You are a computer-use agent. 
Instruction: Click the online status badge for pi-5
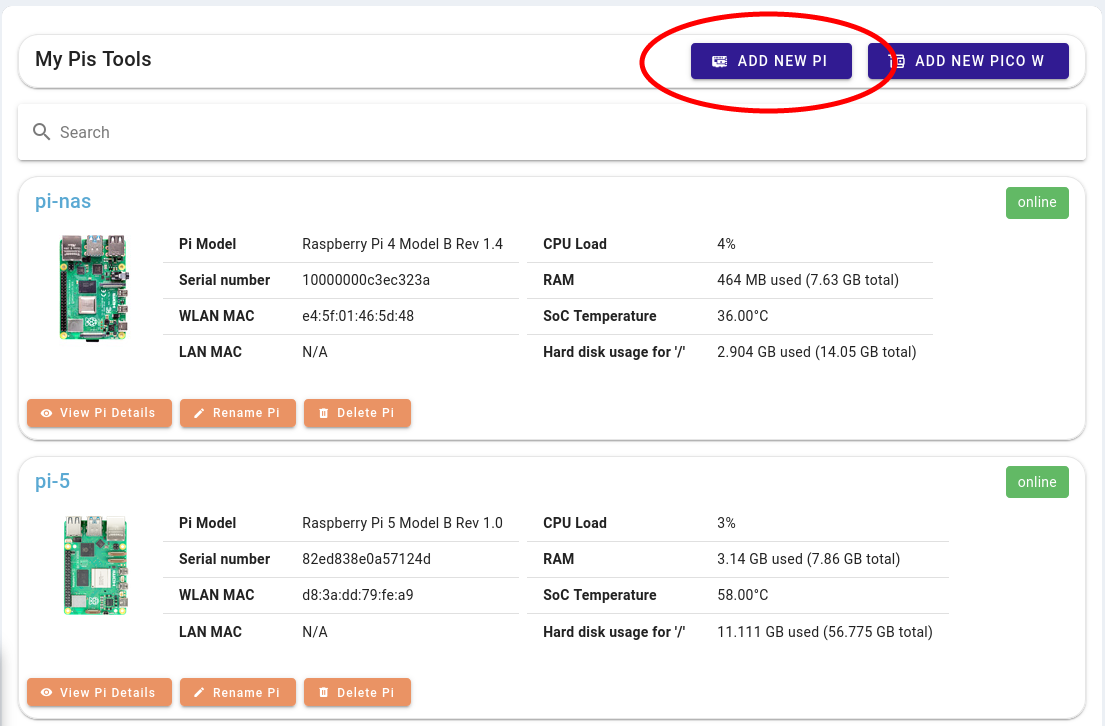pyautogui.click(x=1036, y=482)
